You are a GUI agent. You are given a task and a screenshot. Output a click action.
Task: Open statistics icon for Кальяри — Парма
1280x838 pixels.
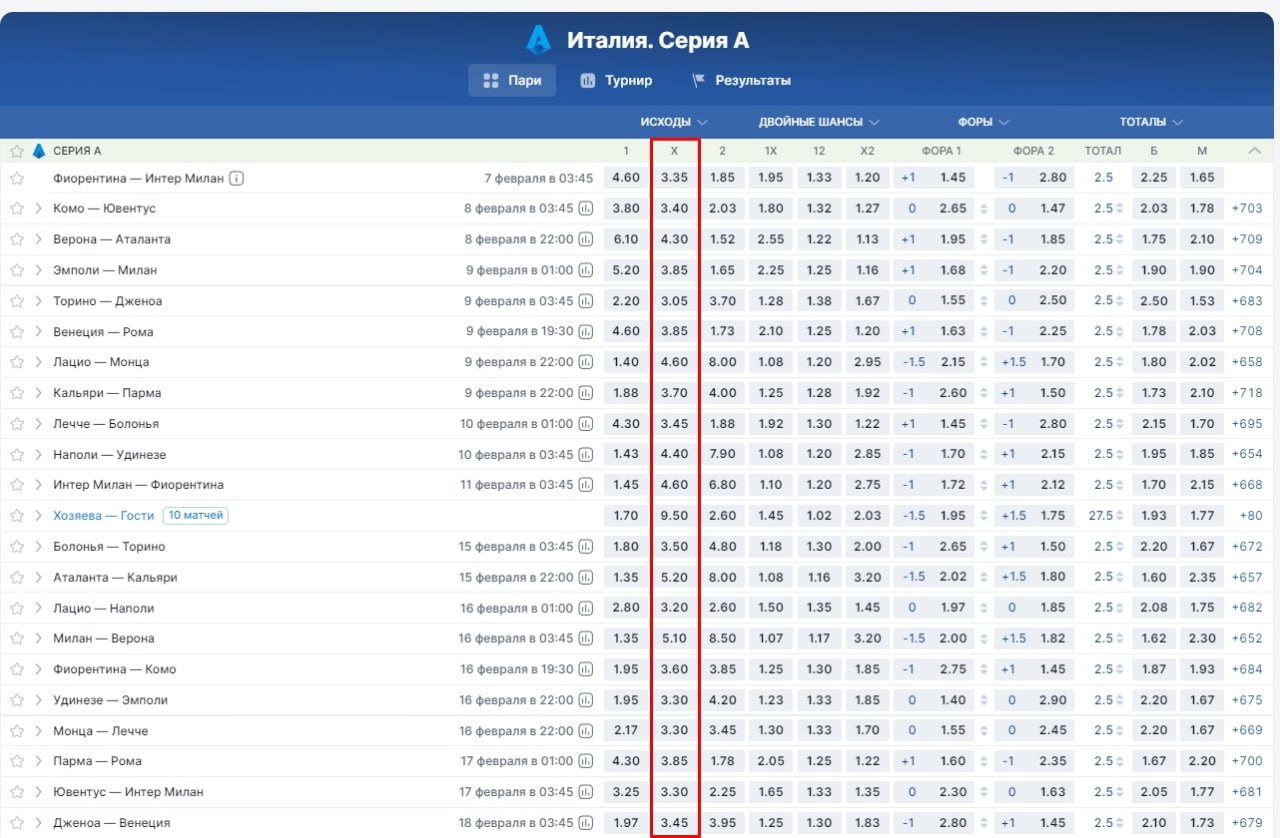pyautogui.click(x=586, y=393)
